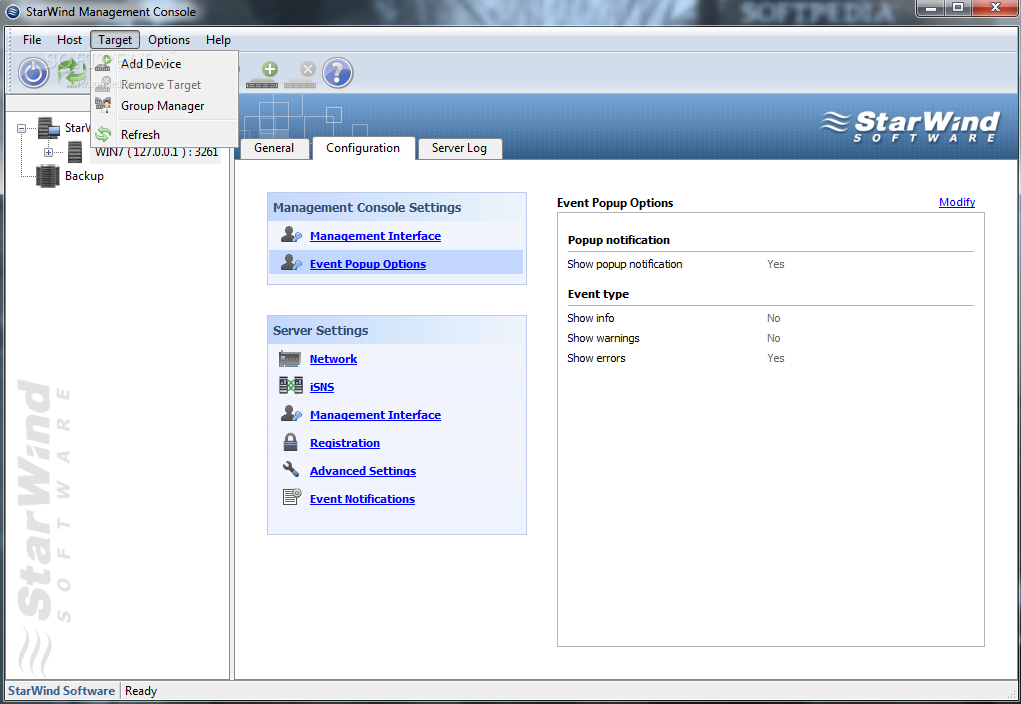Click the Show info label
This screenshot has height=704, width=1021.
(591, 318)
